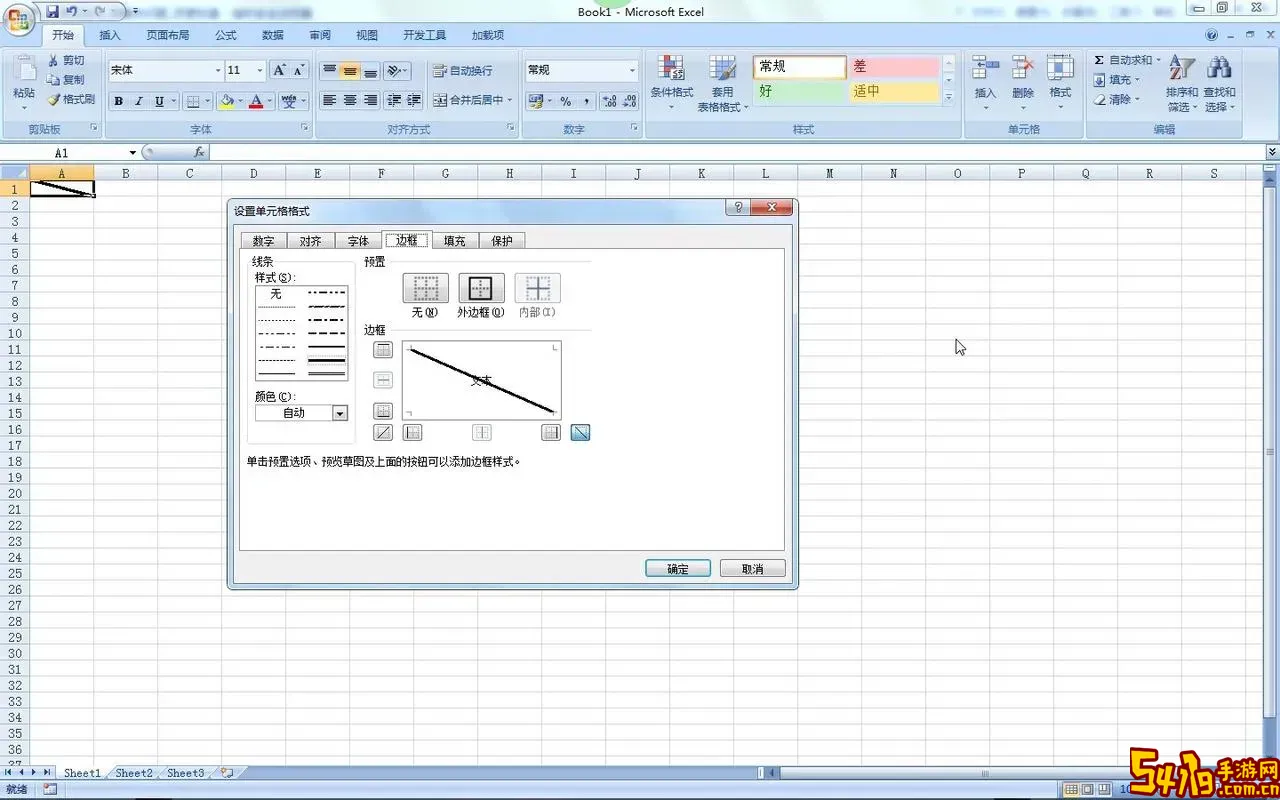Click the 剪切 cut button
The height and width of the screenshot is (800, 1280).
pyautogui.click(x=67, y=60)
